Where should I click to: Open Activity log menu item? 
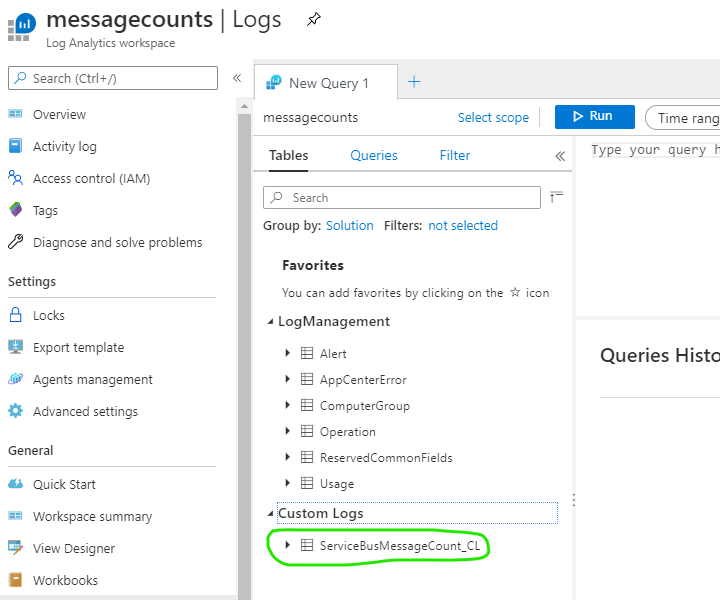65,146
